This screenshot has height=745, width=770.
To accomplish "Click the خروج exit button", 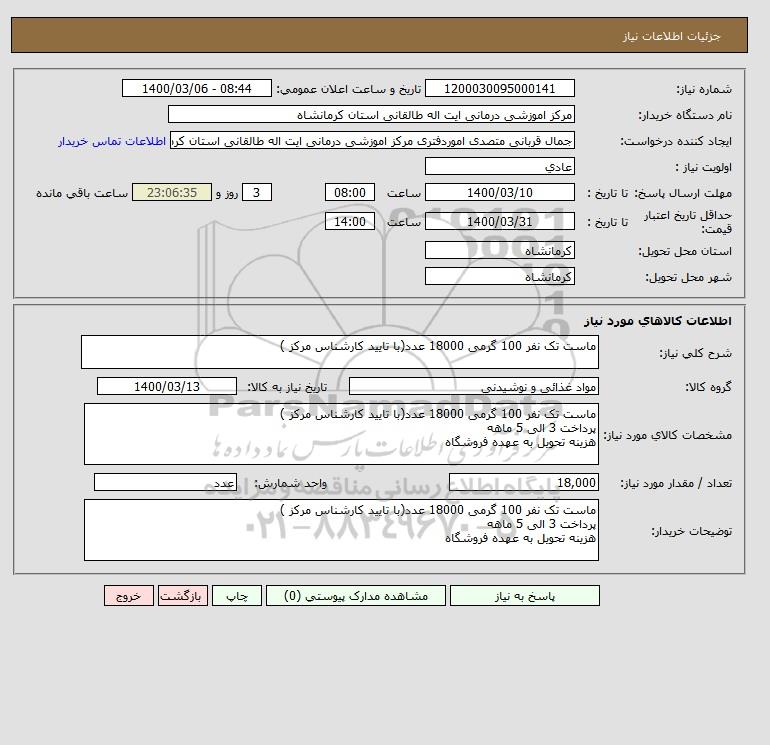I will 129,596.
